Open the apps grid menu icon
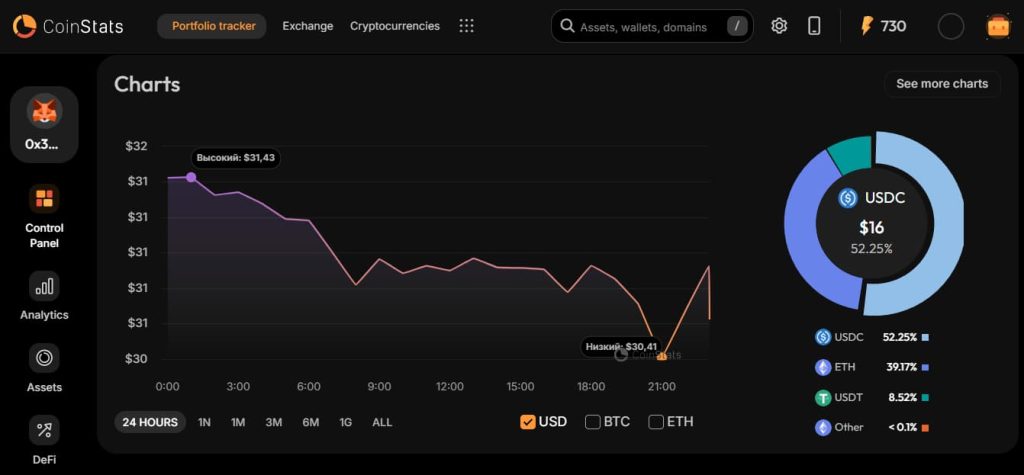This screenshot has width=1024, height=475. [x=466, y=26]
